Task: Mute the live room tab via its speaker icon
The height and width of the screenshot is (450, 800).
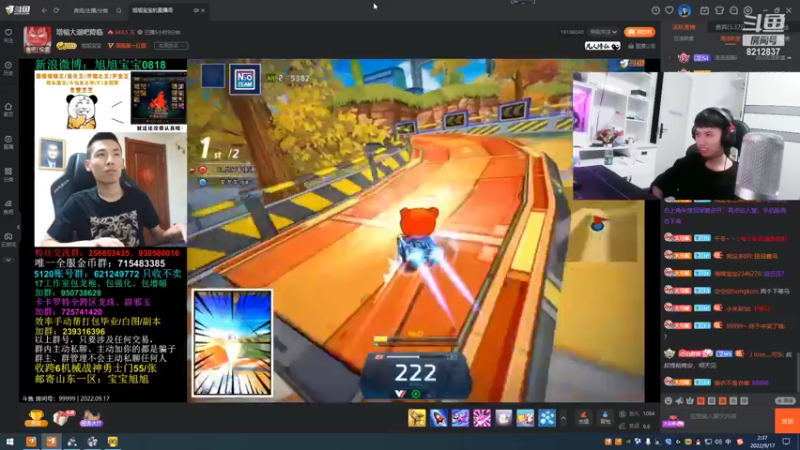Action: [x=196, y=10]
